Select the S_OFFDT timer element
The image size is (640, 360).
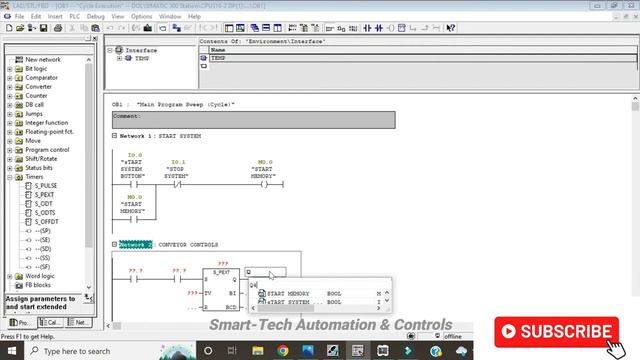(46, 222)
